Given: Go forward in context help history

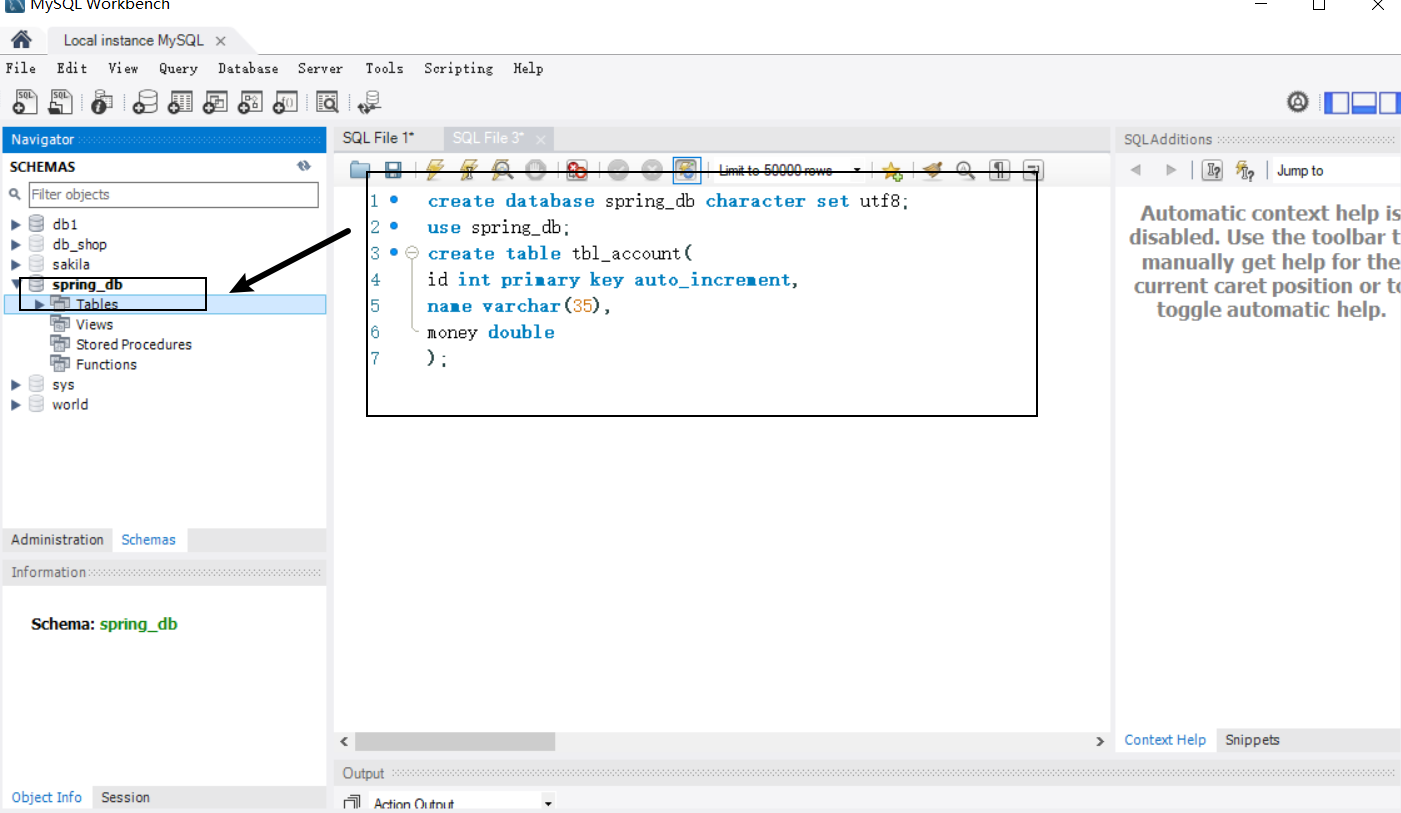Looking at the screenshot, I should click(x=1171, y=170).
